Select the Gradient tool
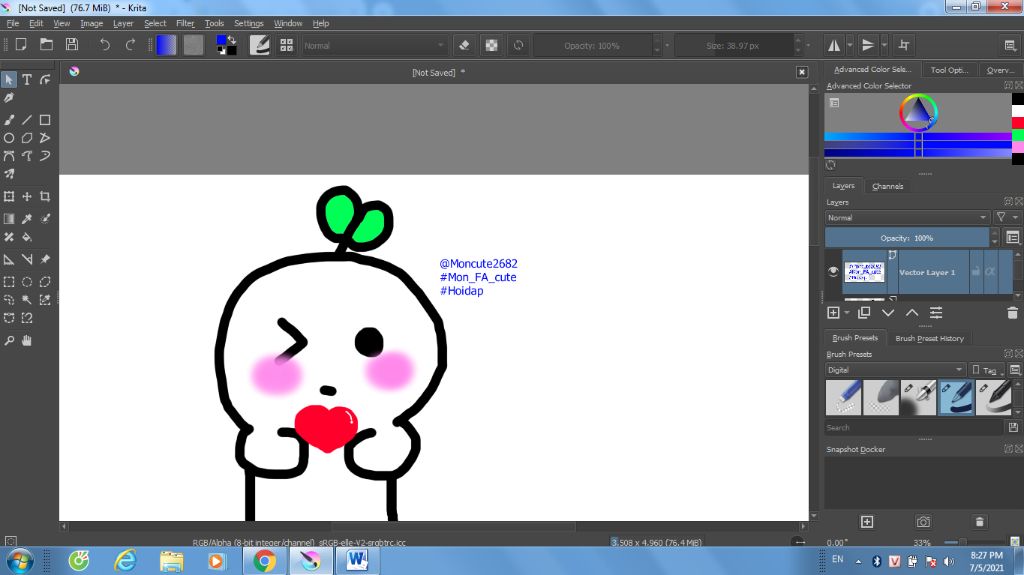Viewport: 1024px width, 575px height. 9,218
